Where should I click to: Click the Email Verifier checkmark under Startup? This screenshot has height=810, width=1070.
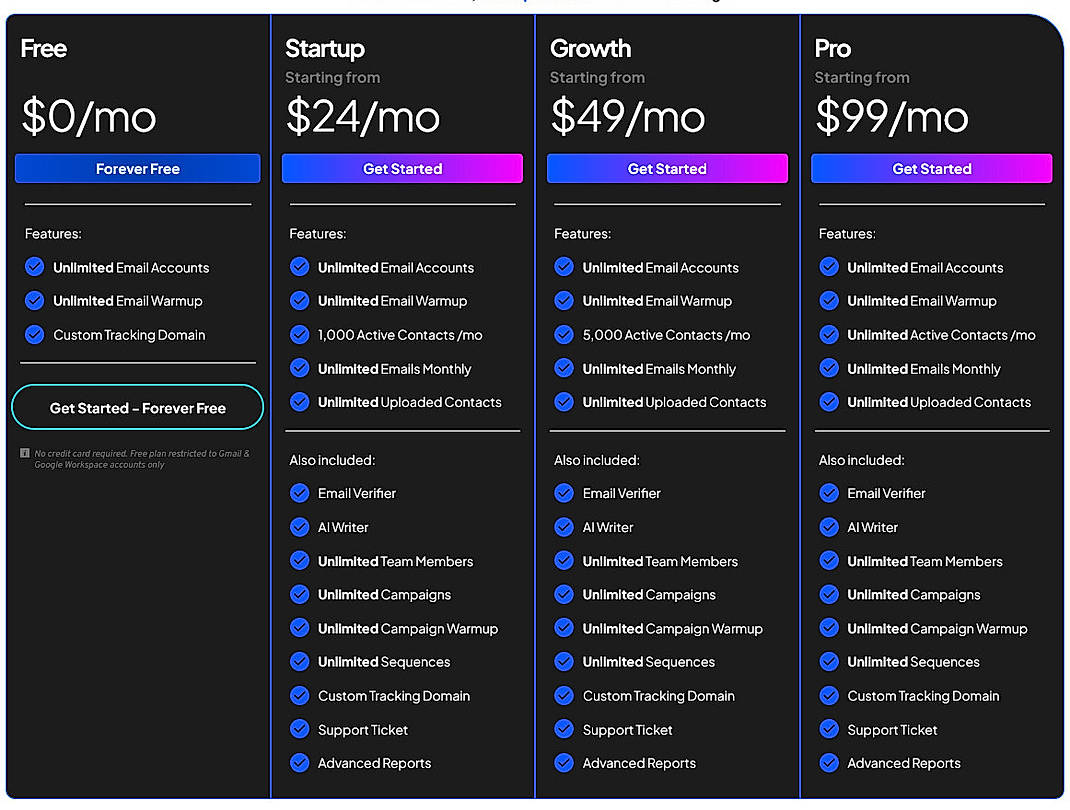tap(299, 493)
